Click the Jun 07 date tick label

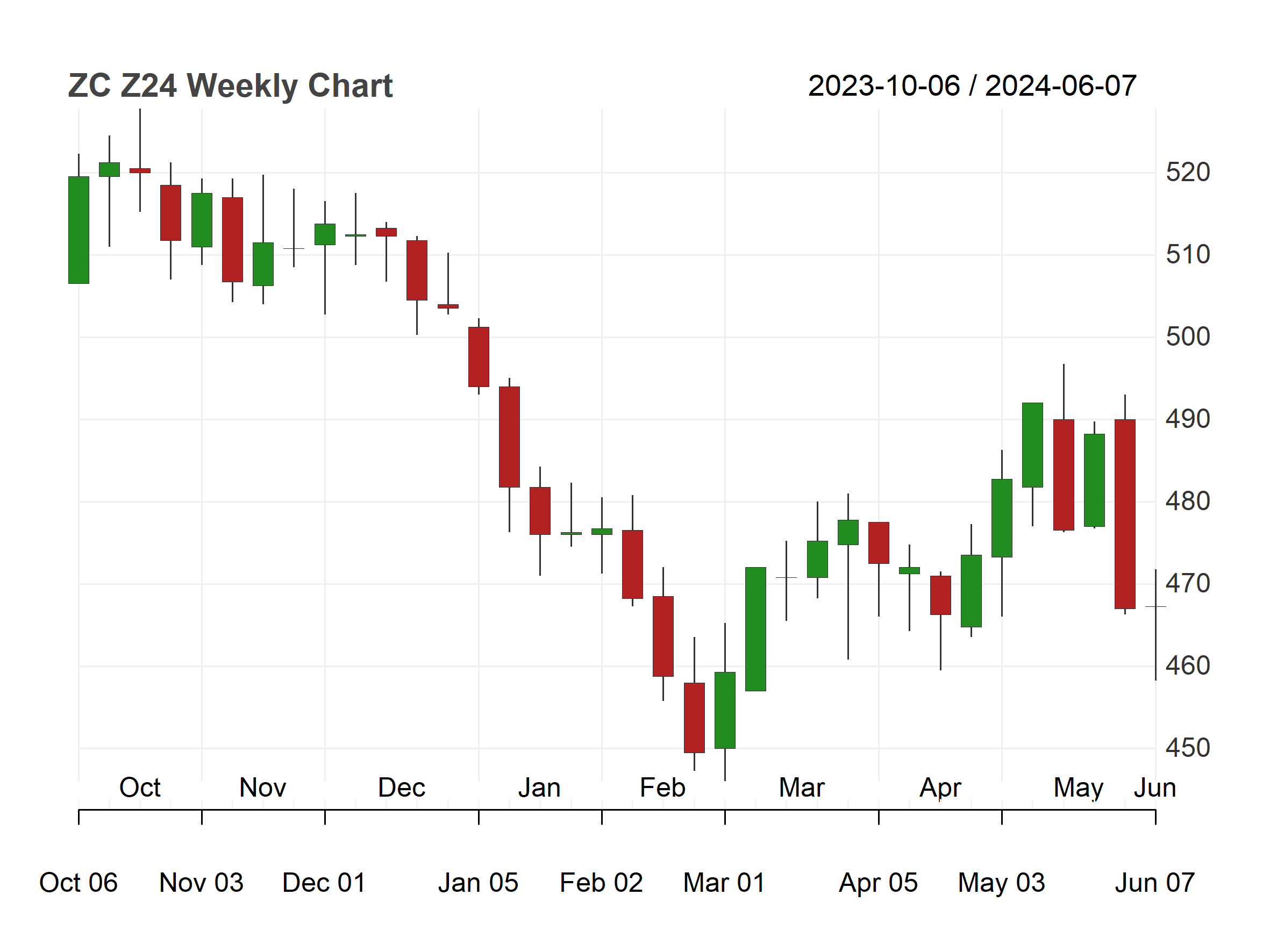(1155, 883)
